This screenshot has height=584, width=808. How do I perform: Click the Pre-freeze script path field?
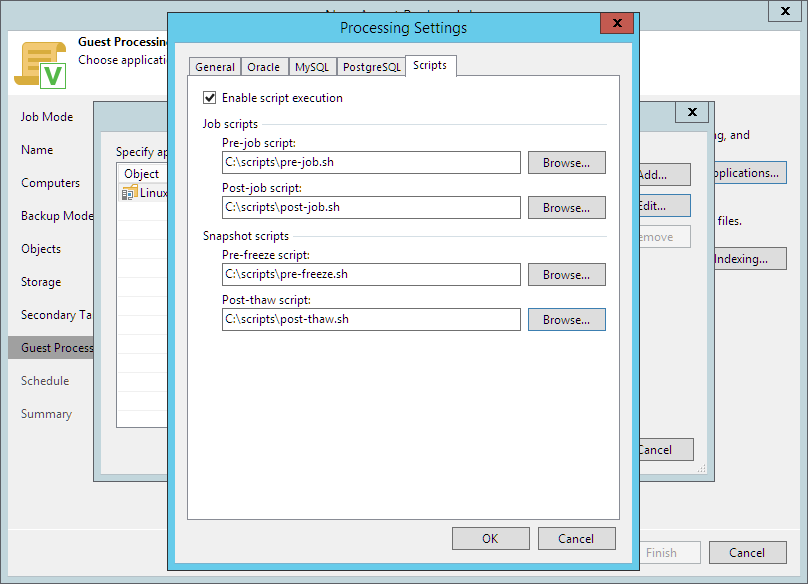click(371, 274)
